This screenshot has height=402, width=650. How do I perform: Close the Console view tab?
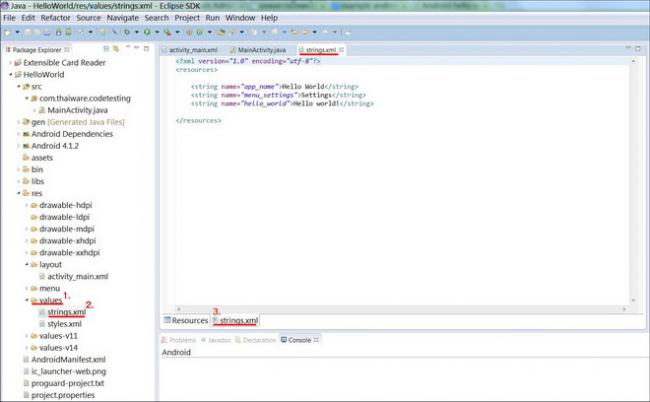tap(316, 340)
